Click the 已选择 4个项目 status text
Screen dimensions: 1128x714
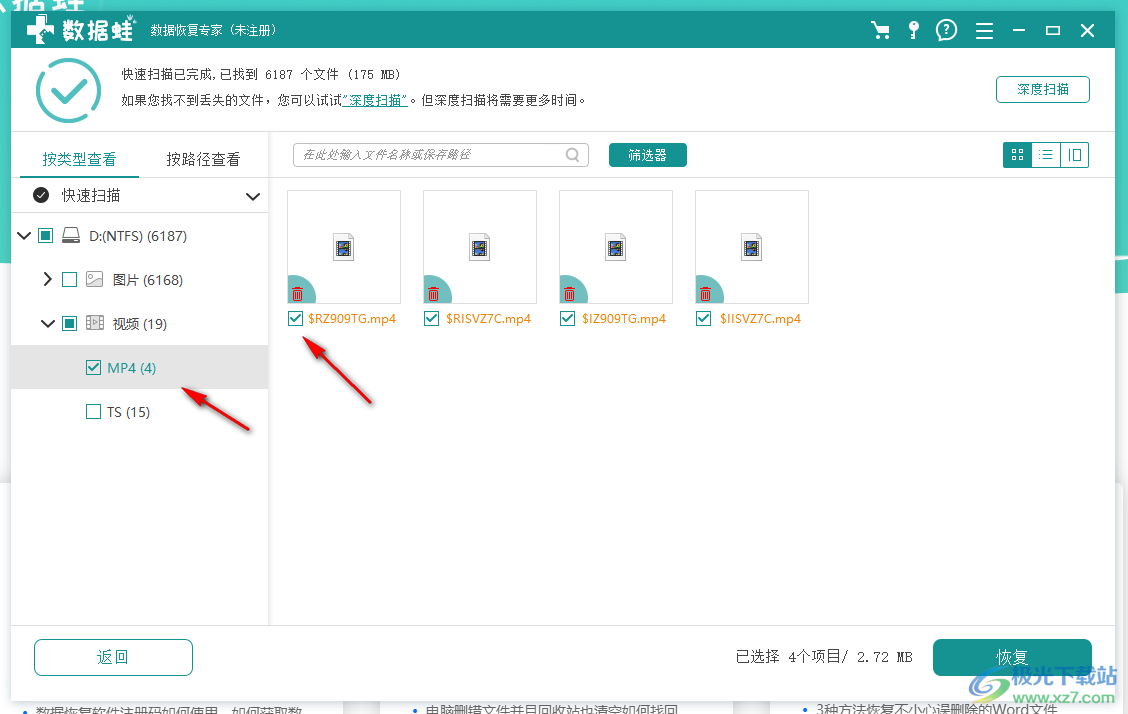[x=824, y=656]
